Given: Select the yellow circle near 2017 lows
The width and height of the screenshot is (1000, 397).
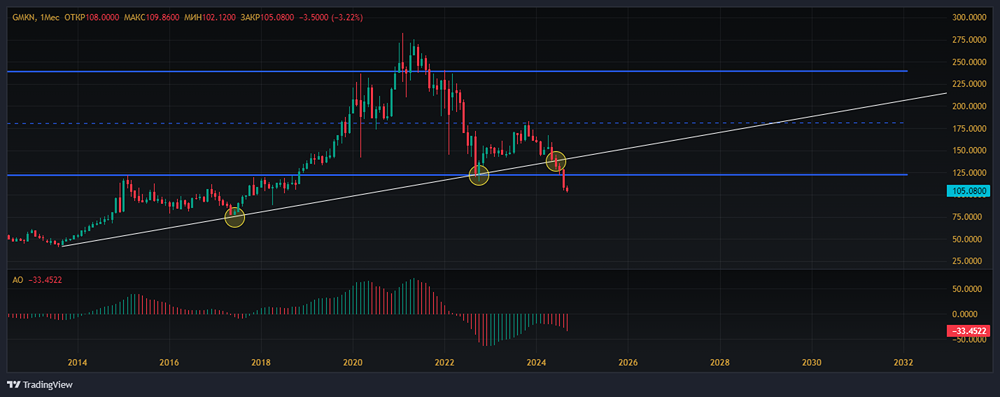Looking at the screenshot, I should tap(235, 218).
